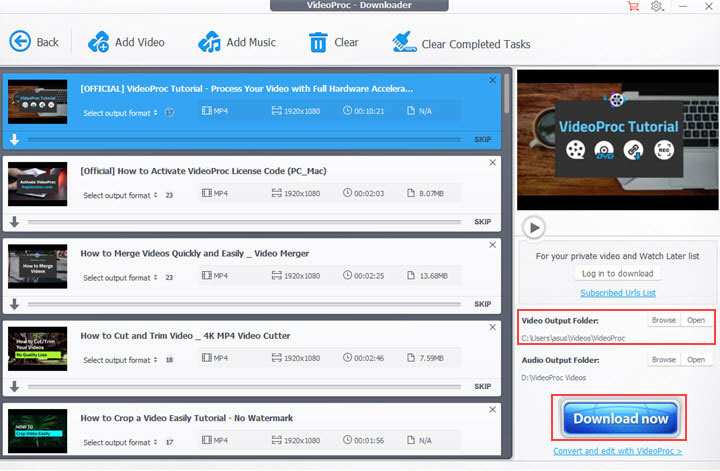
Task: Open Convert and edit with VideoProc link
Action: [x=618, y=451]
